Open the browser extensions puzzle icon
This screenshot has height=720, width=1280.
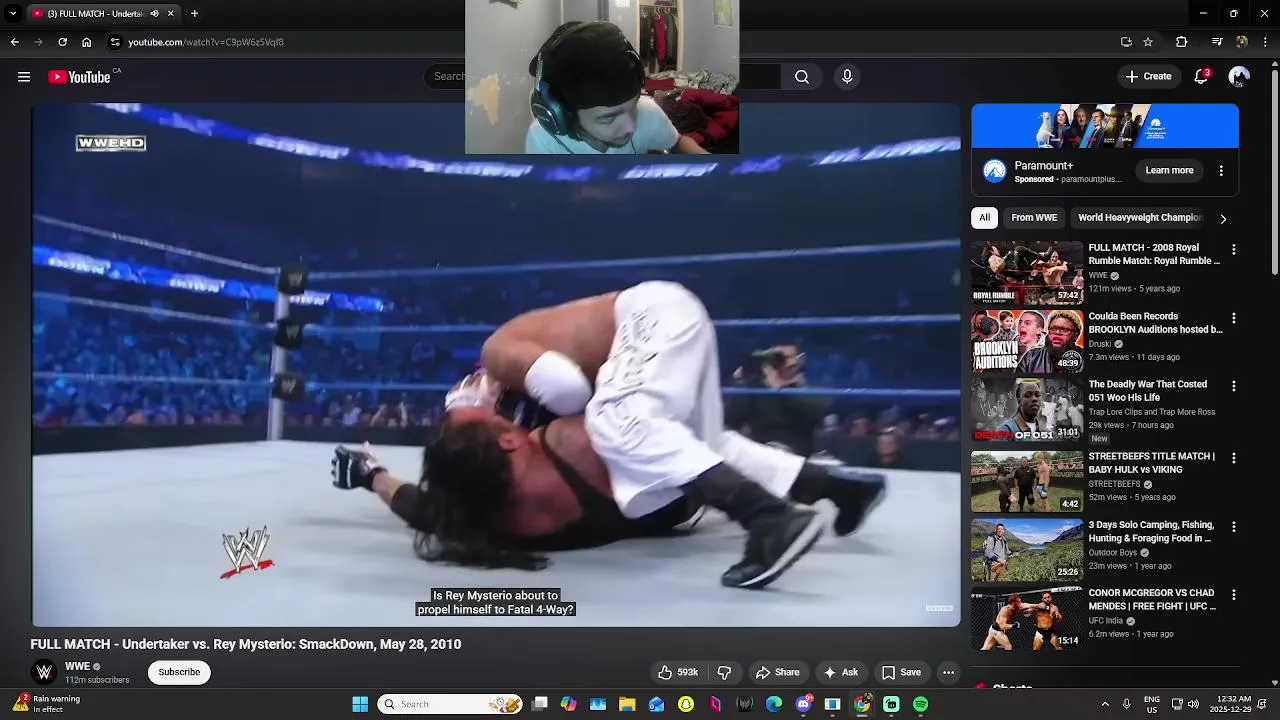[1181, 42]
